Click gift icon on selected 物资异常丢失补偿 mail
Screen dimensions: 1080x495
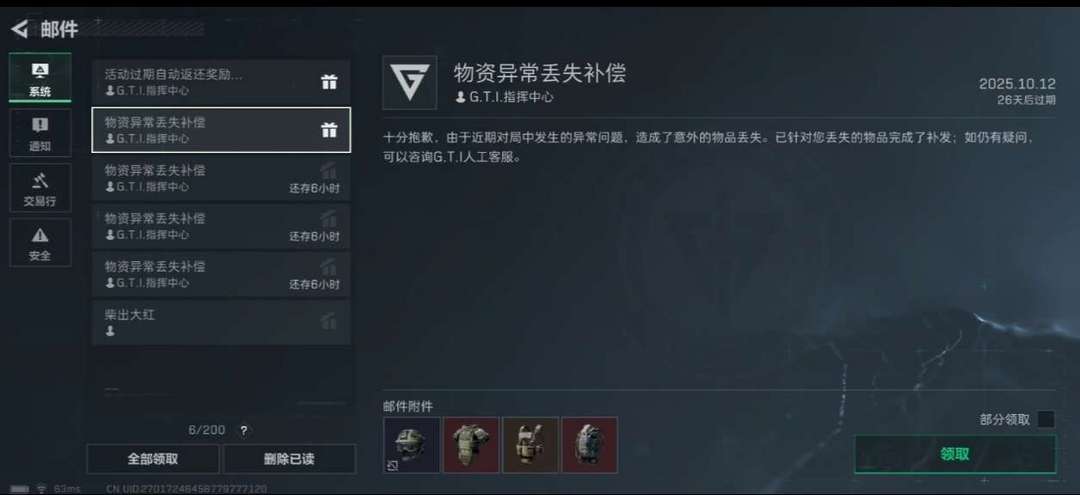pos(329,130)
